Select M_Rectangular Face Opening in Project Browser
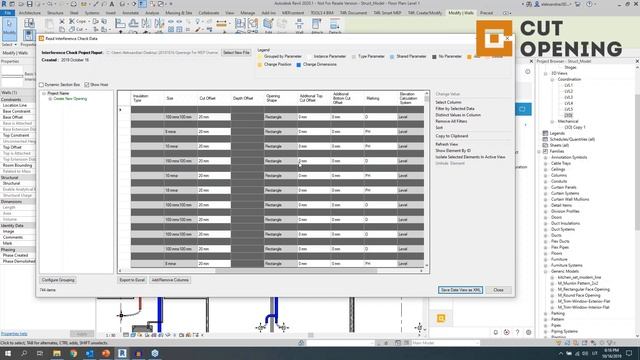This screenshot has height=360, width=640. (x=583, y=289)
